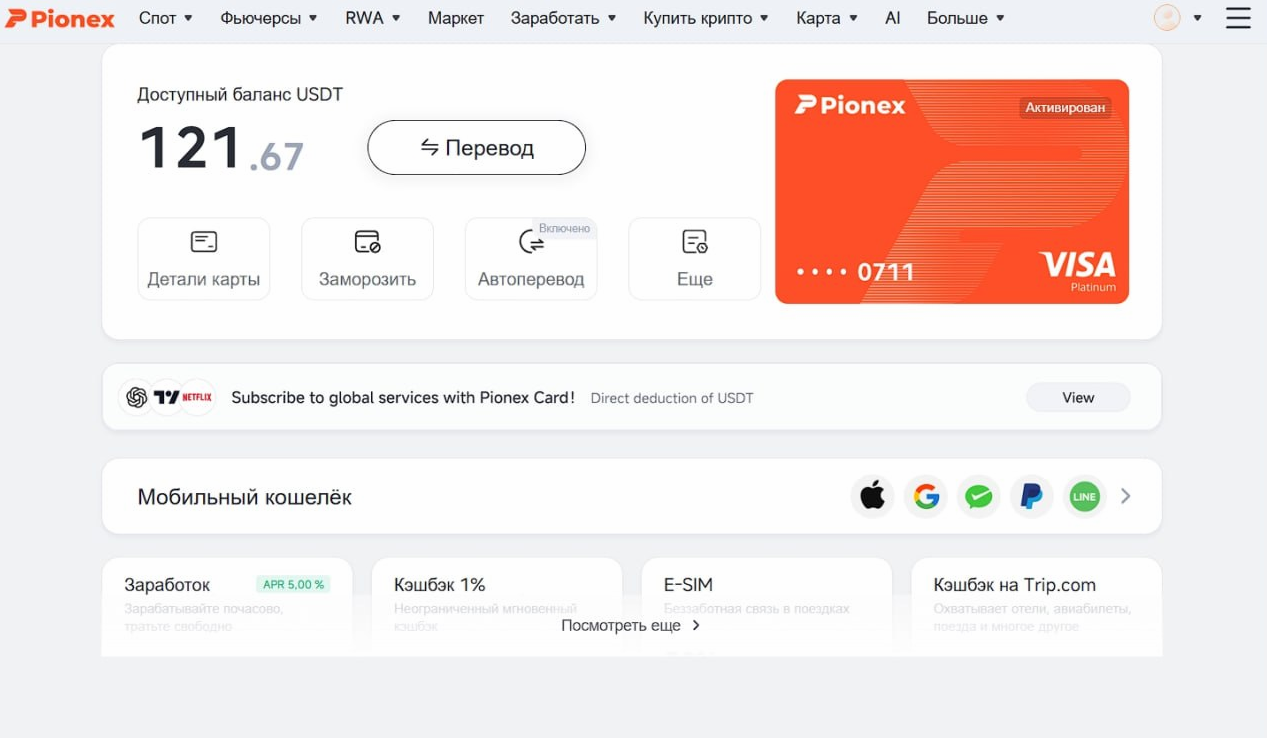Image resolution: width=1267 pixels, height=738 pixels.
Task: Open the Еще more options tile
Action: click(695, 259)
